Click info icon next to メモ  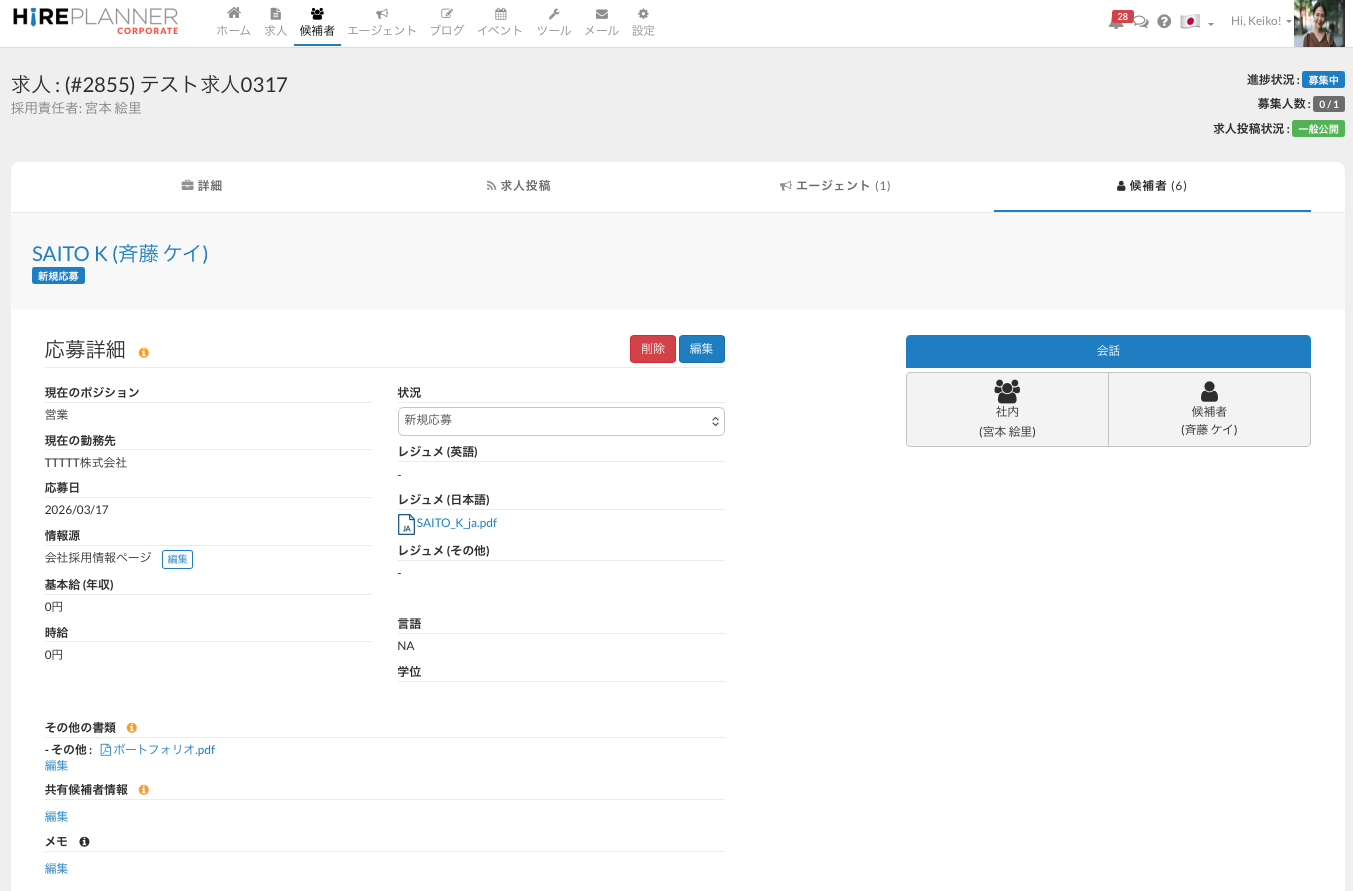click(x=85, y=842)
